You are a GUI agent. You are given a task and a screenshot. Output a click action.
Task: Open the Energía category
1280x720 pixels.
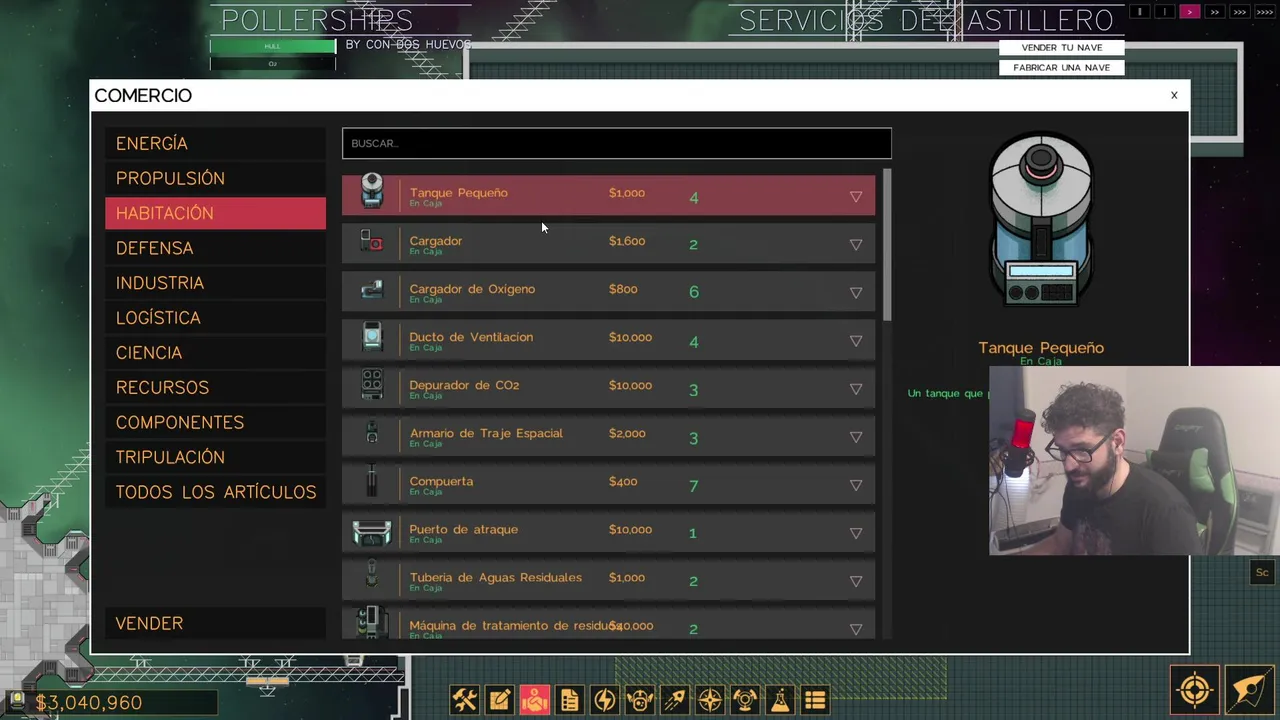click(215, 143)
